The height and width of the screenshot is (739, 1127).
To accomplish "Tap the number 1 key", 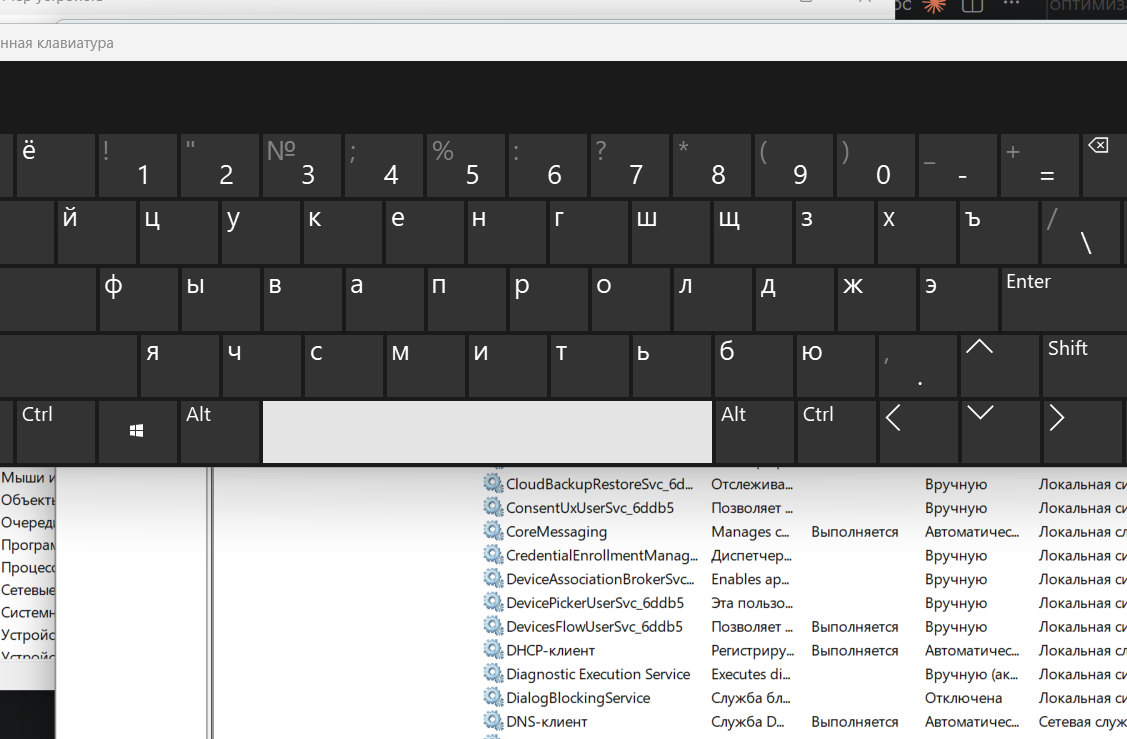I will point(137,165).
